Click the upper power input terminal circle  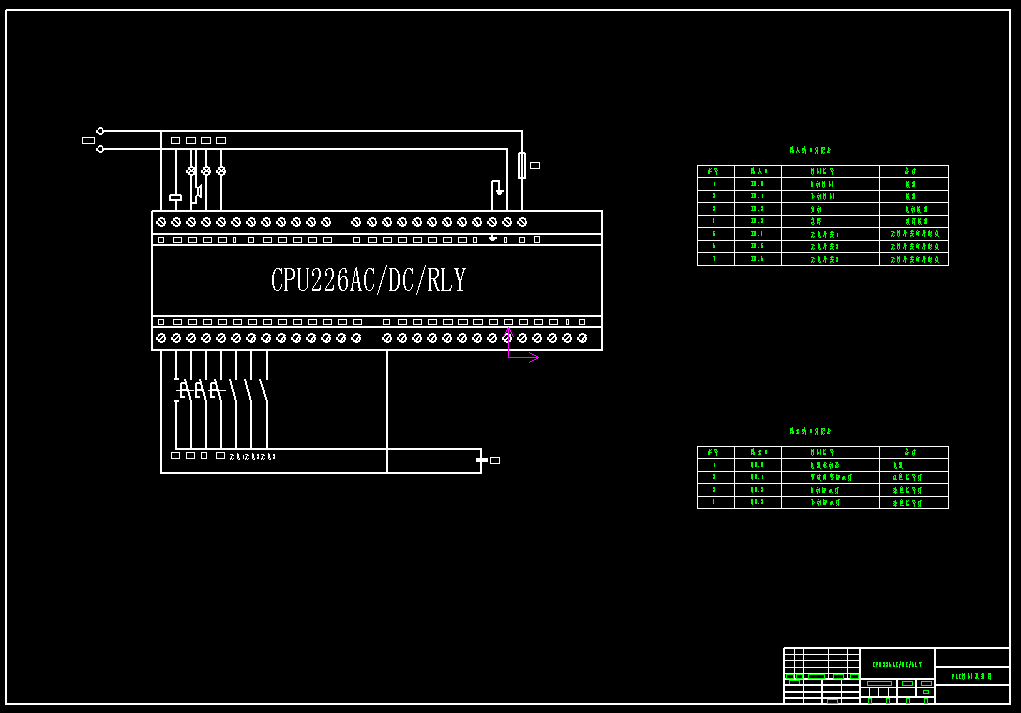pos(100,131)
